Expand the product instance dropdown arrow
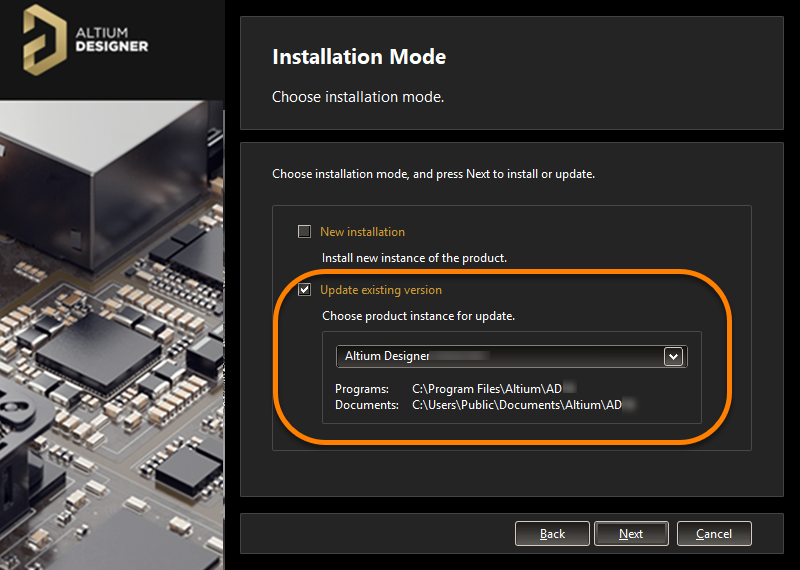The image size is (800, 570). click(673, 357)
